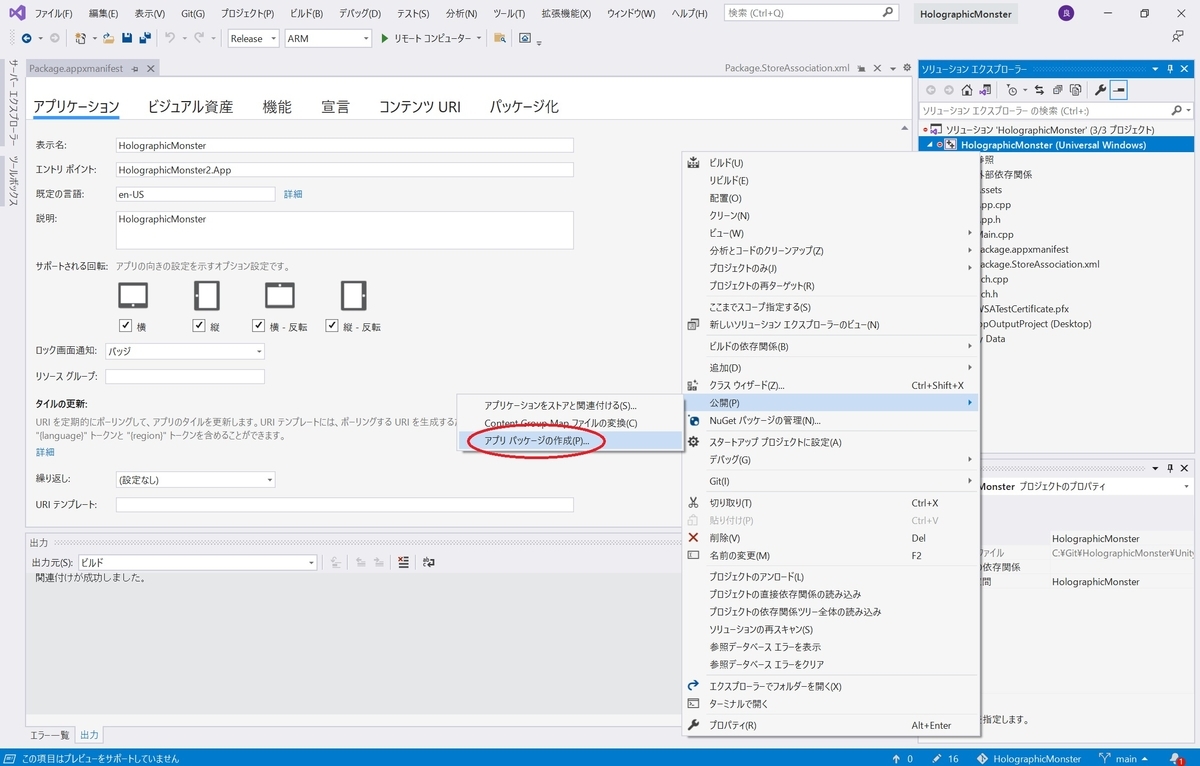The height and width of the screenshot is (766, 1200).
Task: Open the Release configuration dropdown
Action: pos(252,38)
